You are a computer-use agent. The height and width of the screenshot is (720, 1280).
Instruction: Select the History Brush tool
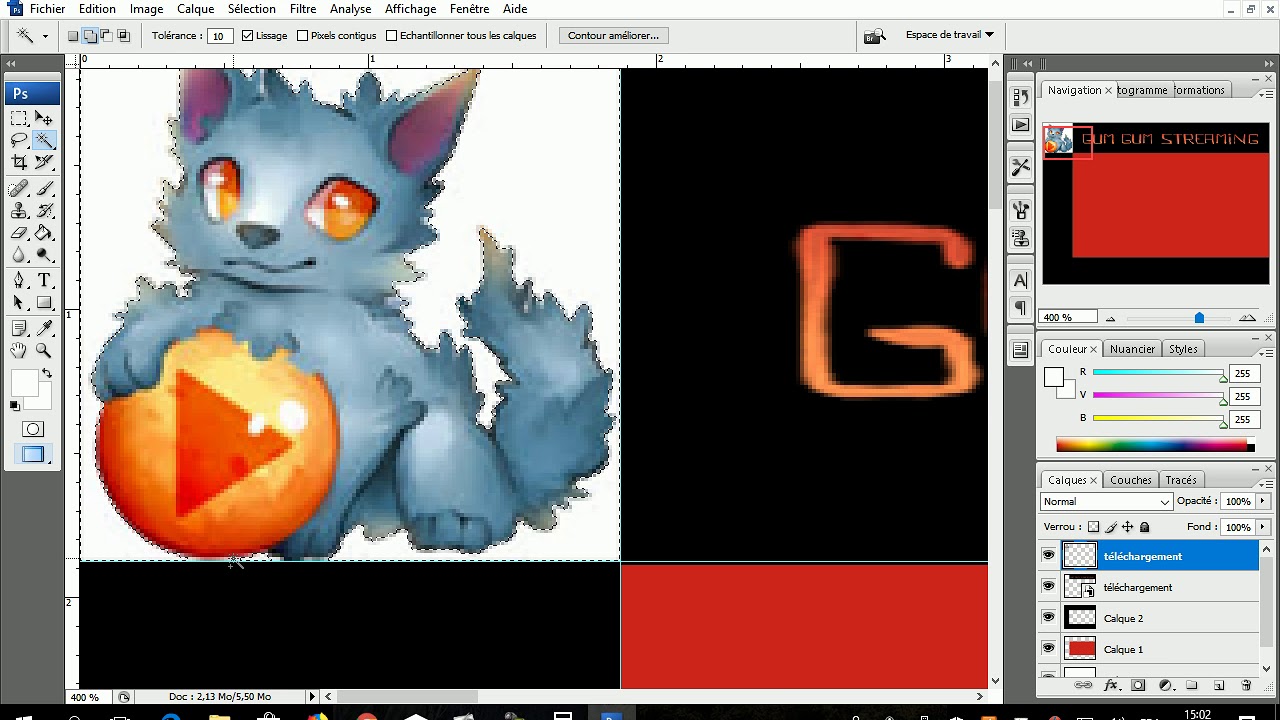[44, 211]
